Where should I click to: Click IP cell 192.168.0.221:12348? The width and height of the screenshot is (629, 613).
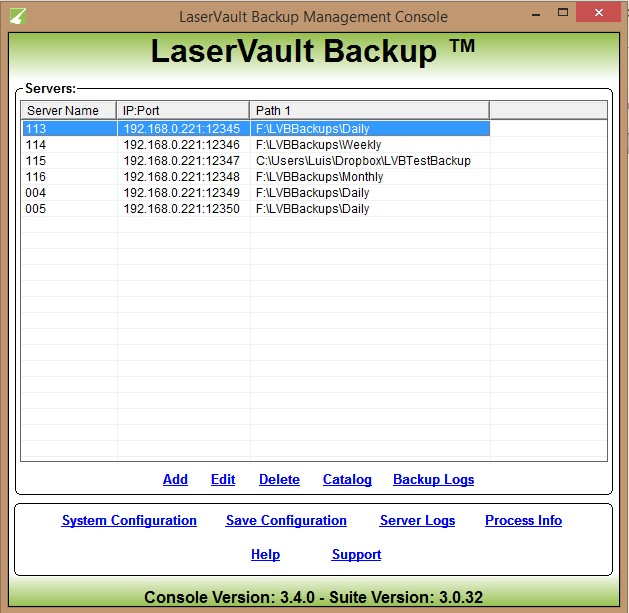click(x=182, y=177)
